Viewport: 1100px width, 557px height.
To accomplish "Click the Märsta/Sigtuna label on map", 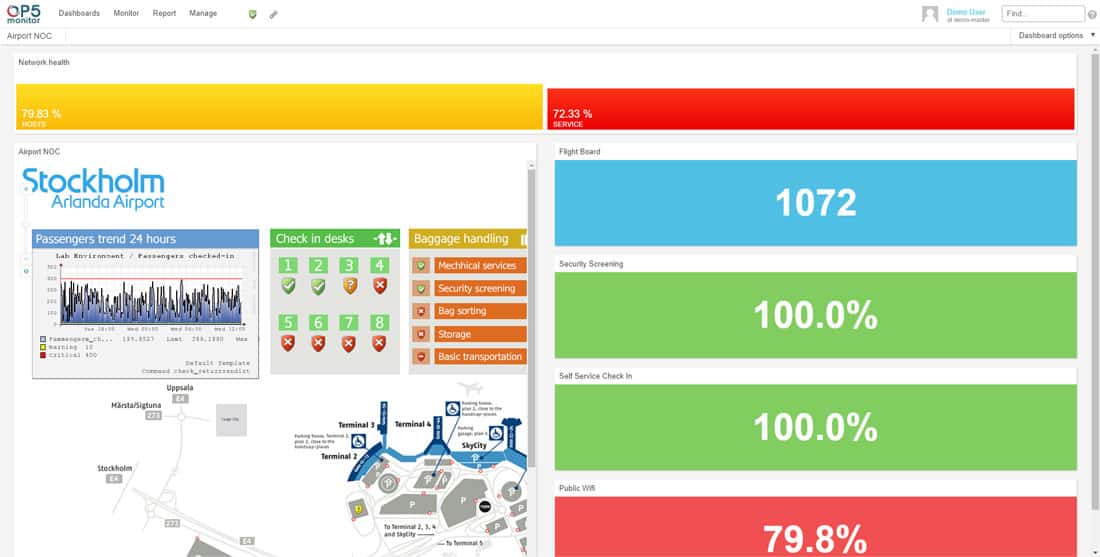I will 136,405.
